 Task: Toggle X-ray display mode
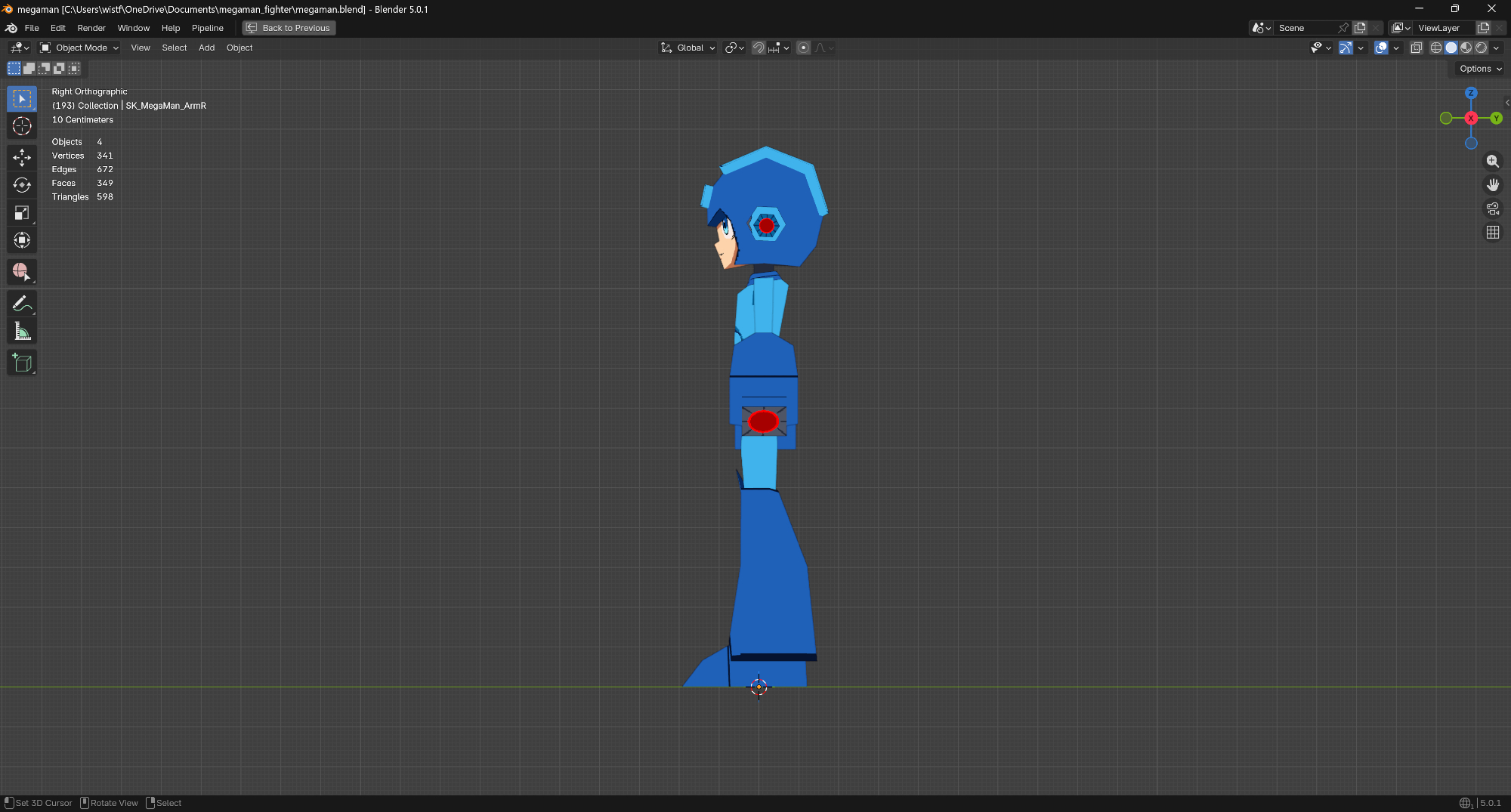1417,48
